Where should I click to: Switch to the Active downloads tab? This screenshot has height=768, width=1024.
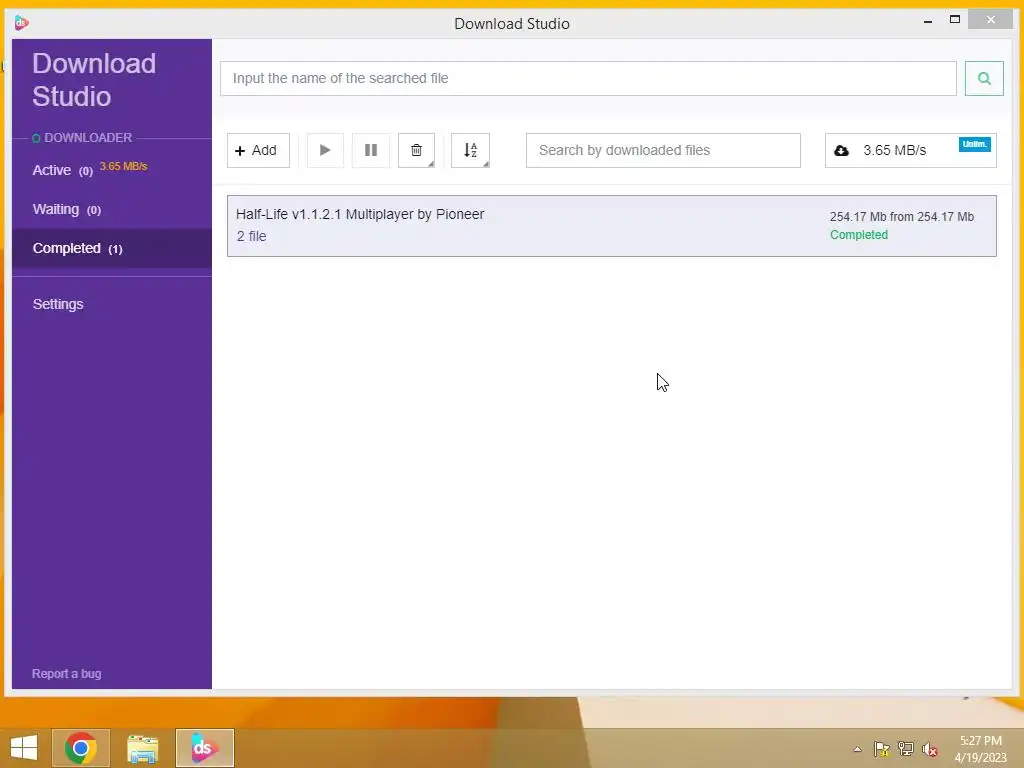(112, 170)
